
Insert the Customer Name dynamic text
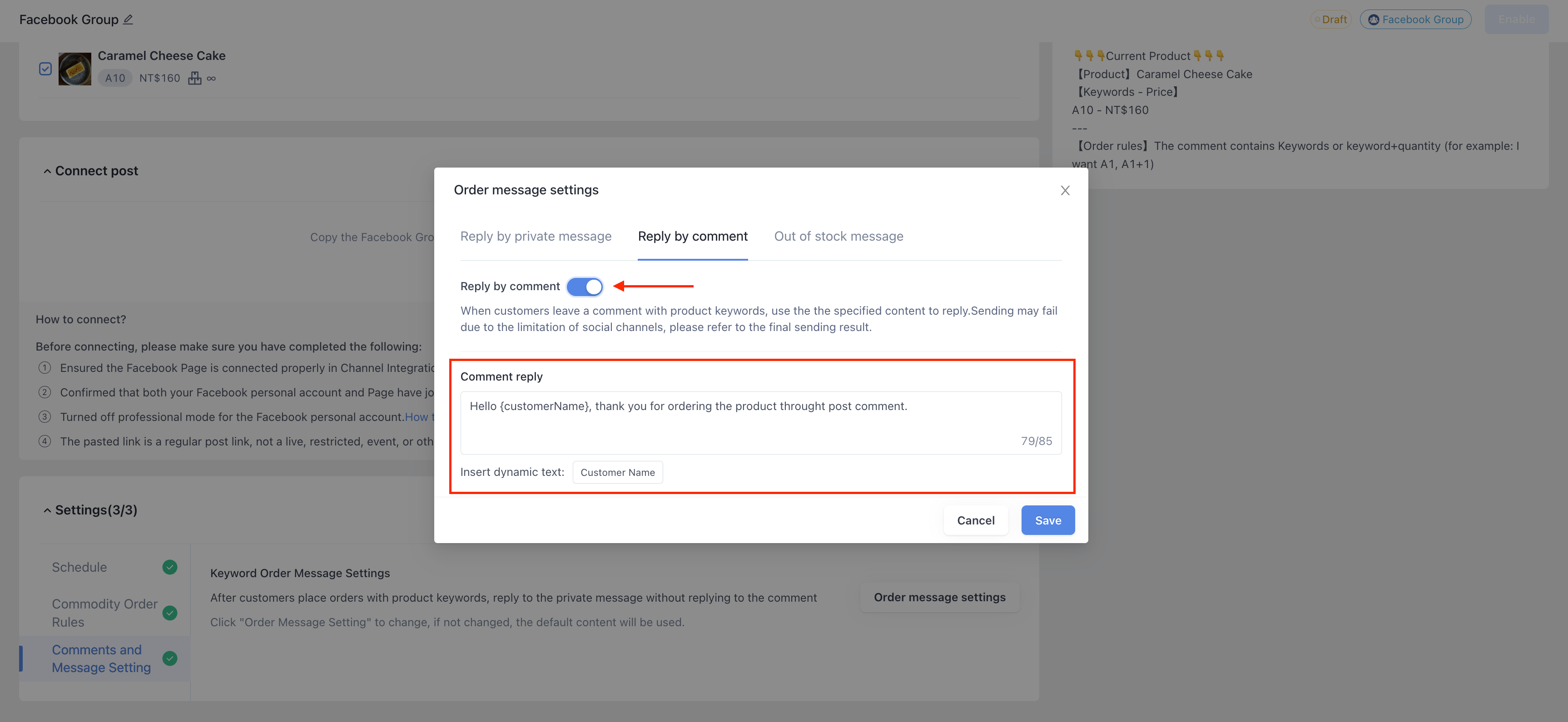point(617,472)
